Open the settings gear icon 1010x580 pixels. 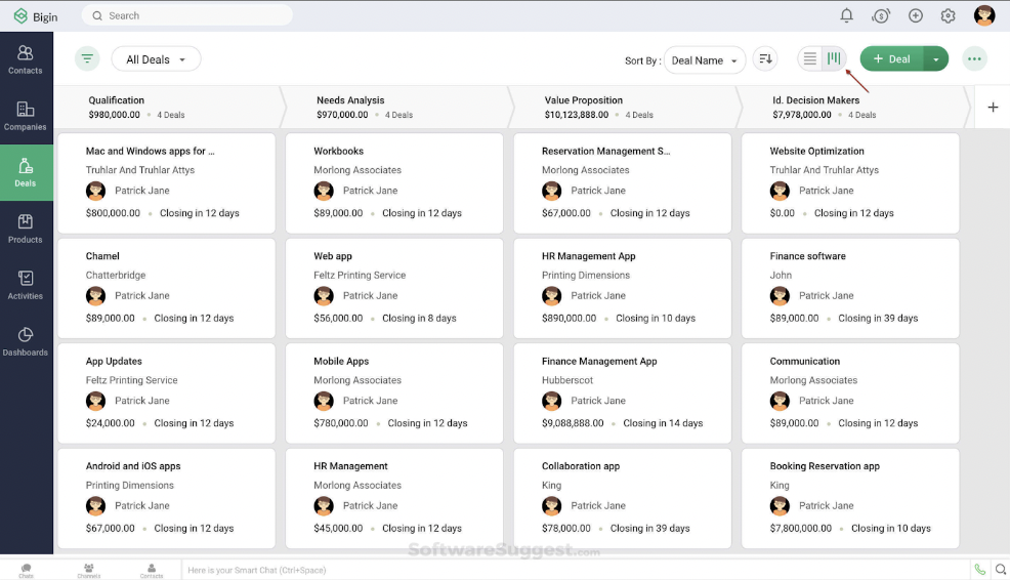tap(948, 16)
